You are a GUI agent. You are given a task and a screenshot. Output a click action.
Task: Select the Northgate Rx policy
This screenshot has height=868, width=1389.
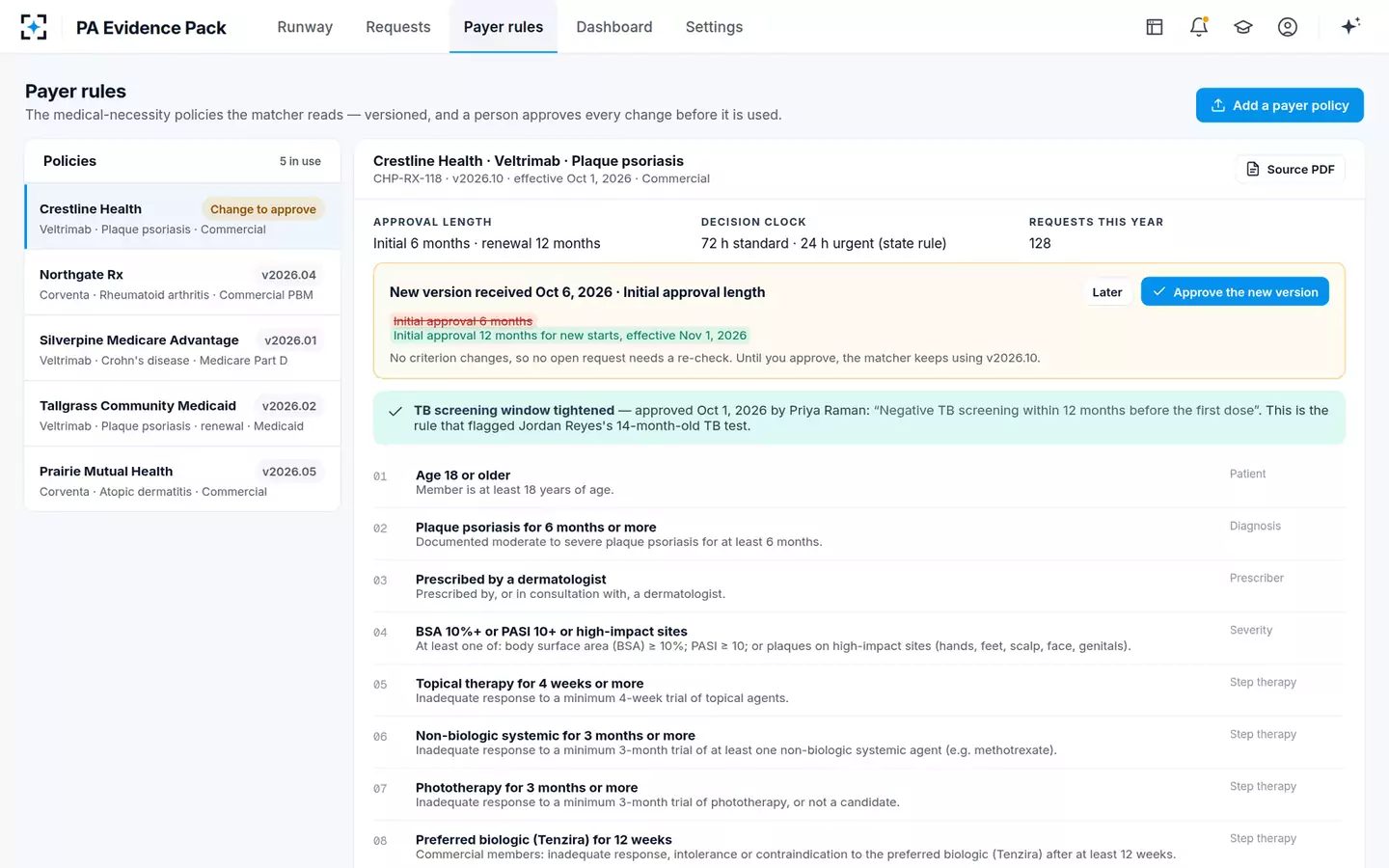click(x=182, y=284)
